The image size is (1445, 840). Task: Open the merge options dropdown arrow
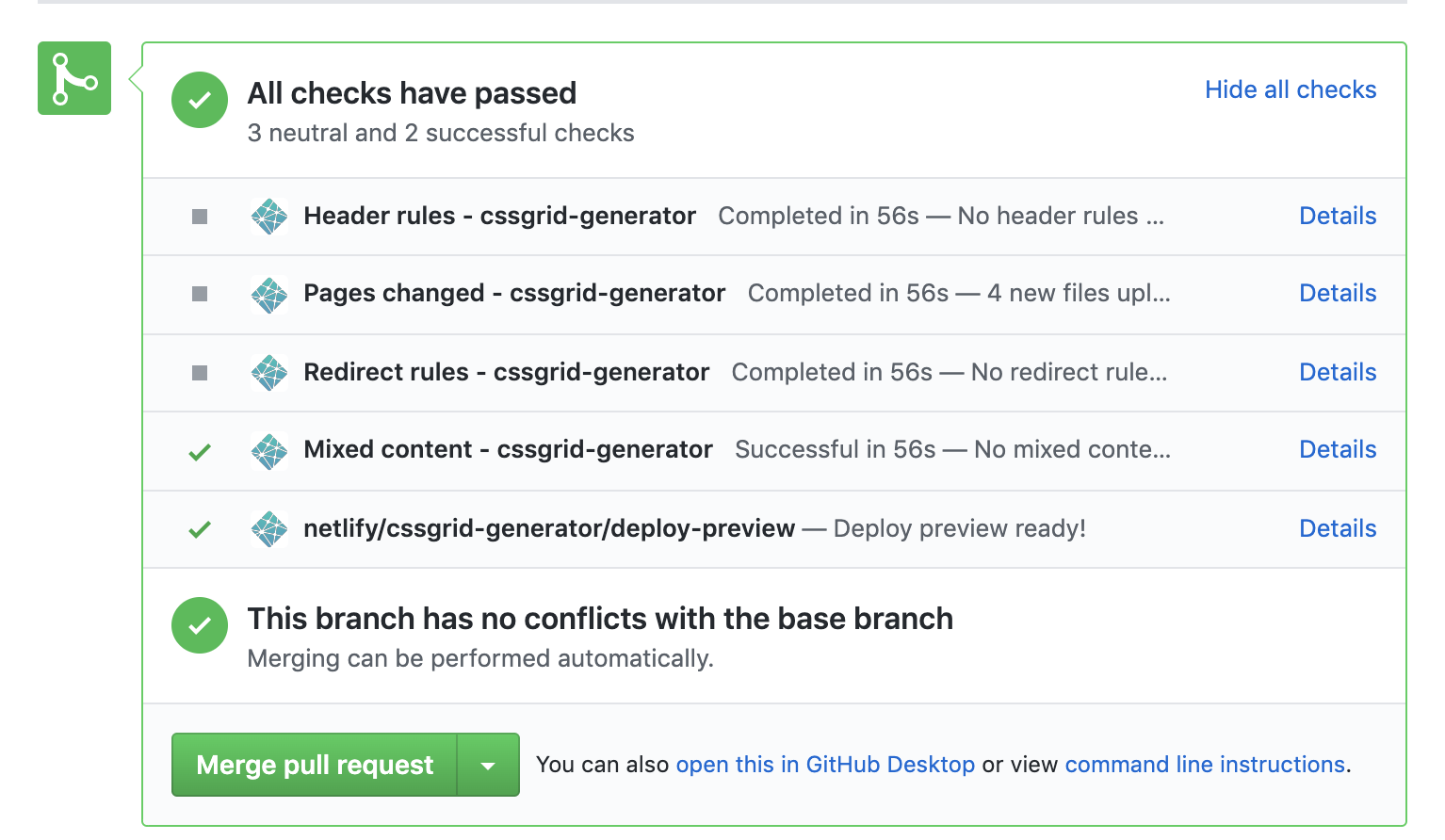489,765
